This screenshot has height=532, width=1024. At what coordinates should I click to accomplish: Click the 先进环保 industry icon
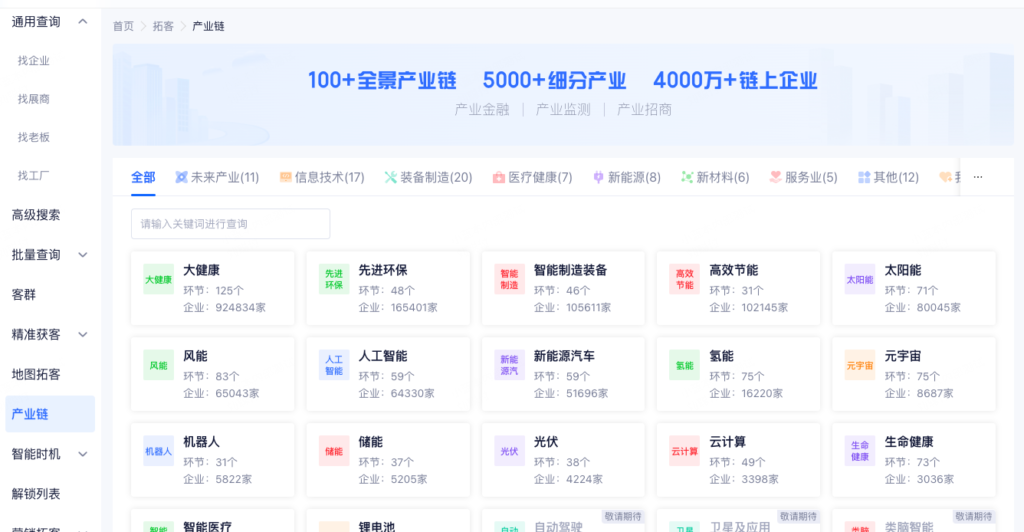pyautogui.click(x=334, y=279)
